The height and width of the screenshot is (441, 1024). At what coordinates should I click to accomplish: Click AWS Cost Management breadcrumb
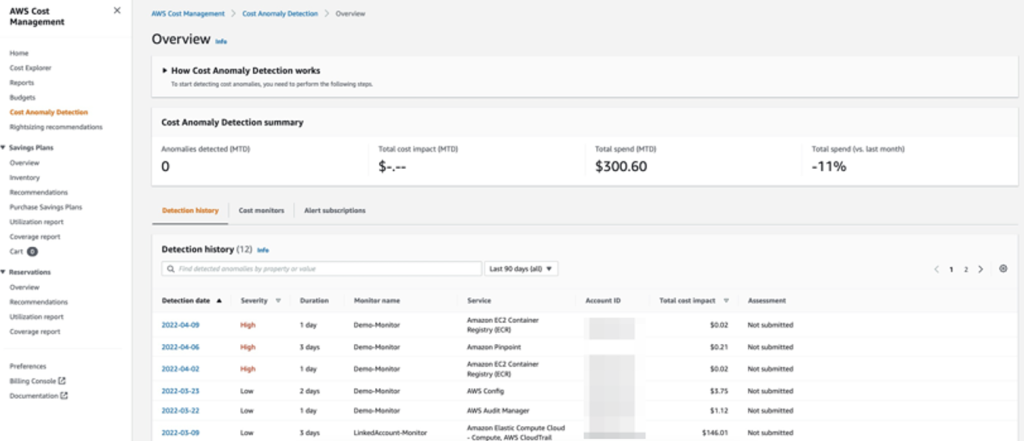tap(188, 14)
